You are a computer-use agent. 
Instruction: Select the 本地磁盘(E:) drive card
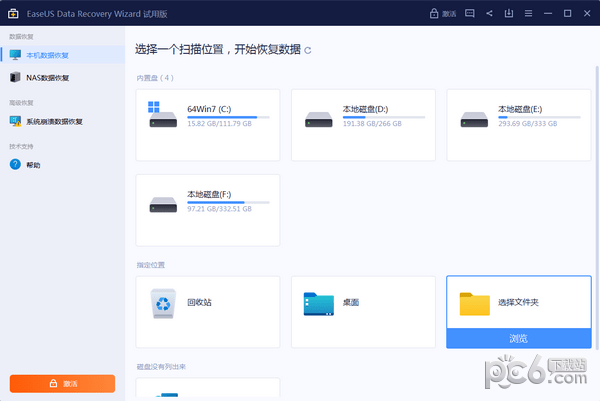(519, 125)
